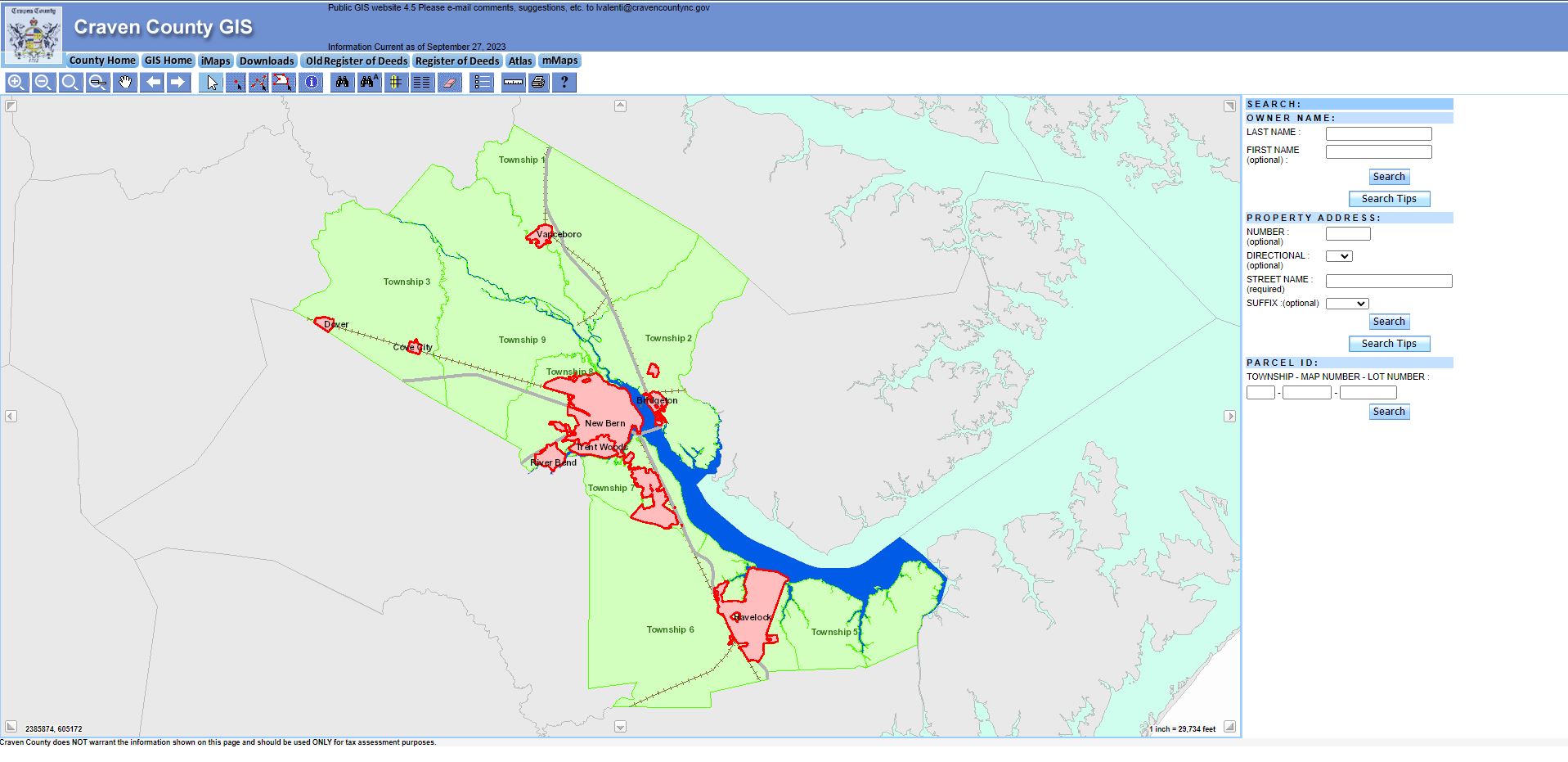Open Search Tips for property address

pos(1388,344)
